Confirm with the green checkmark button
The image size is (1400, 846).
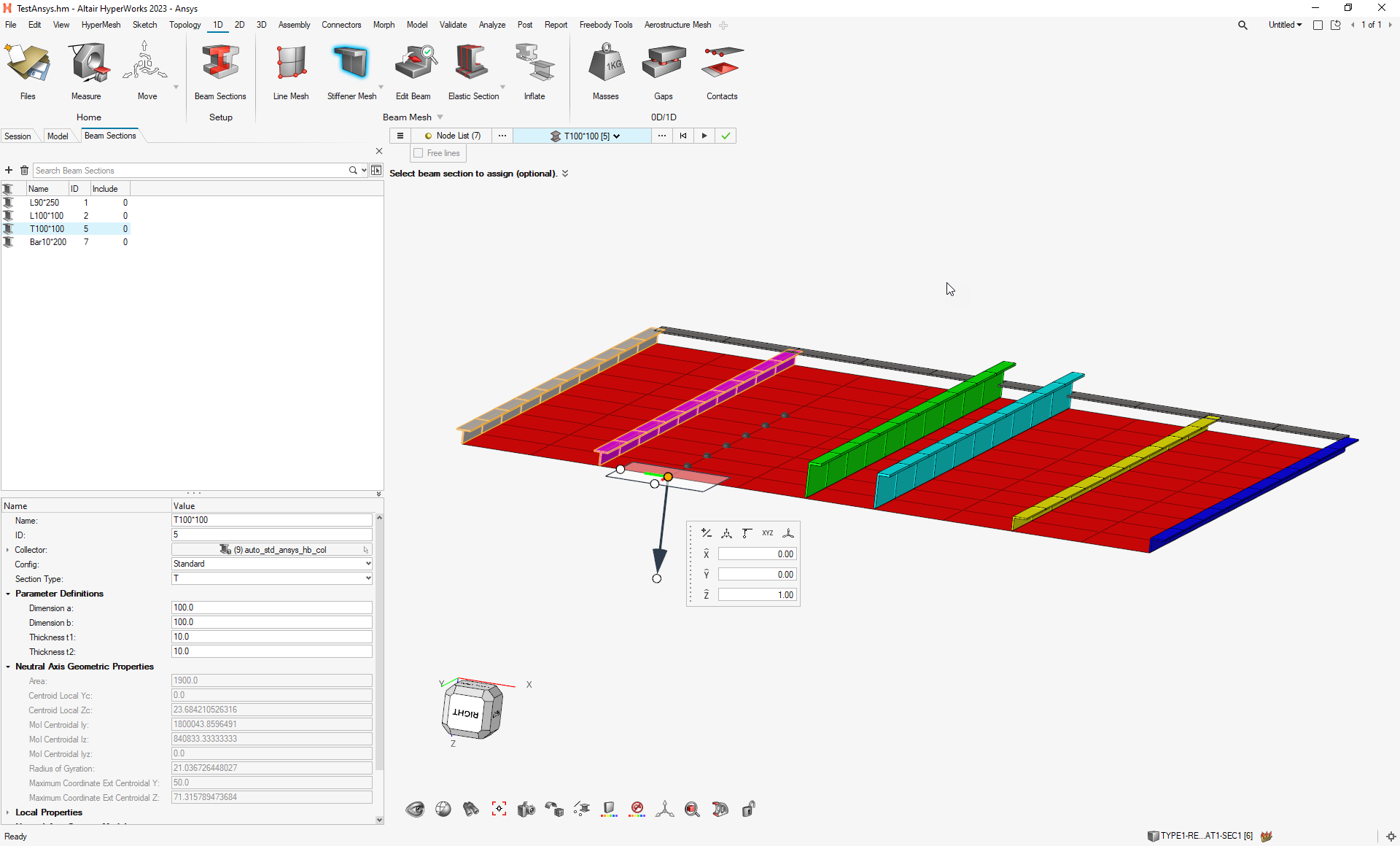726,136
